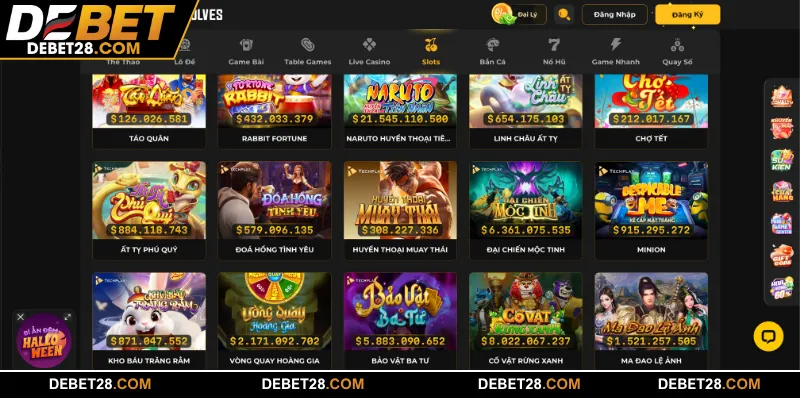
Task: Expand the Halloween promo widget
Action: [x=67, y=317]
